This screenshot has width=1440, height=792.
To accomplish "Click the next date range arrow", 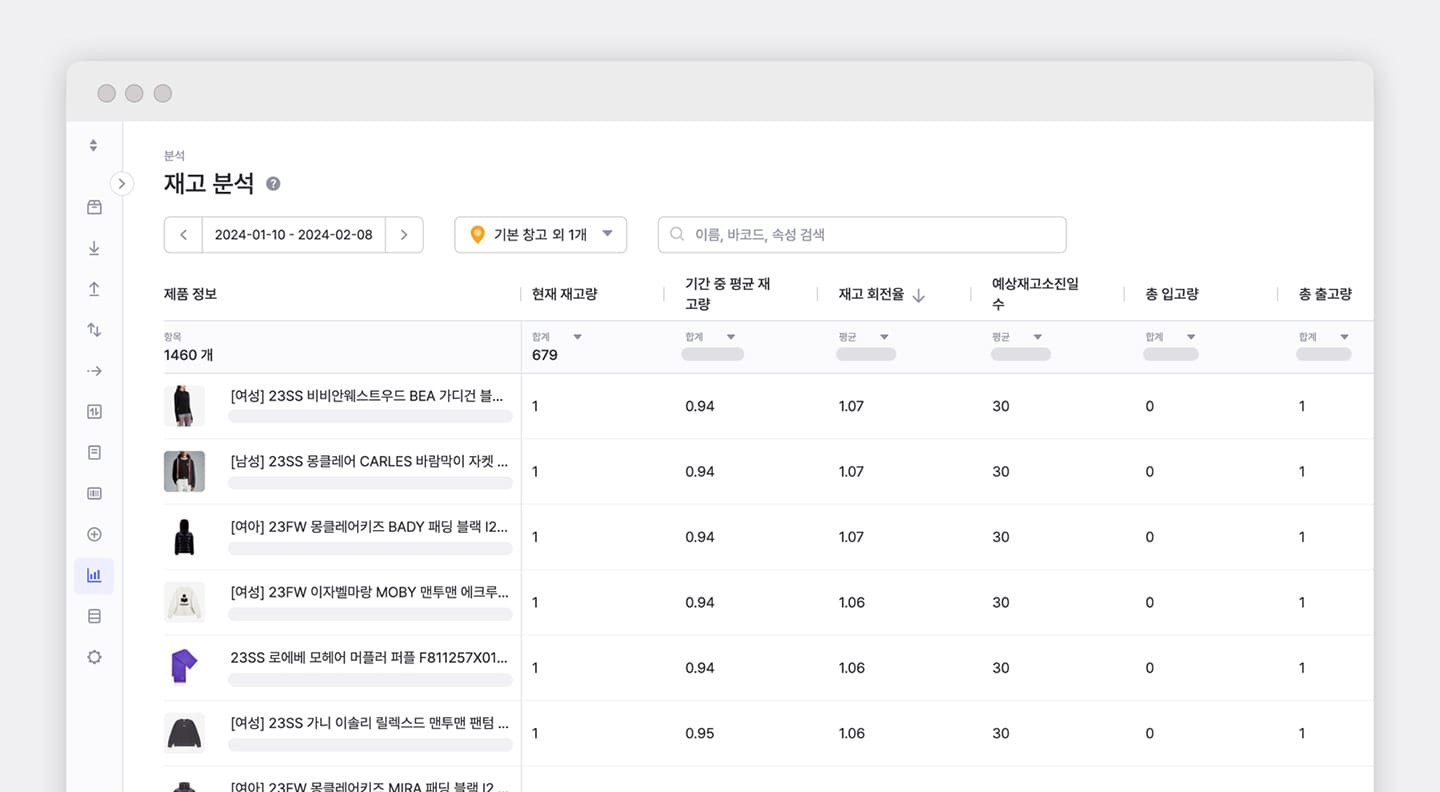I will (404, 234).
